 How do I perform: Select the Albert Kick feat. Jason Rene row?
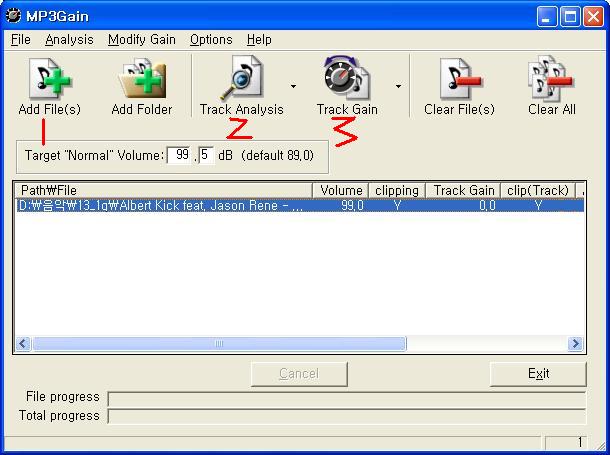[x=300, y=205]
